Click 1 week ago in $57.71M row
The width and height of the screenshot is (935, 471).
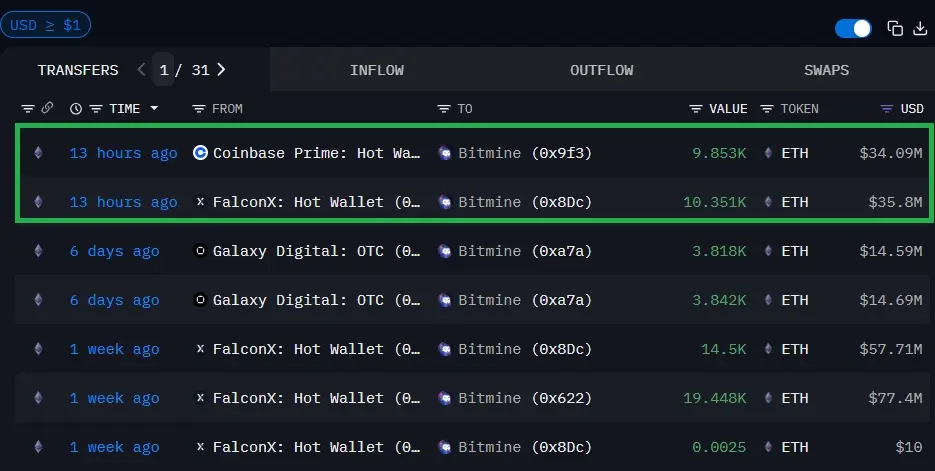tap(114, 349)
